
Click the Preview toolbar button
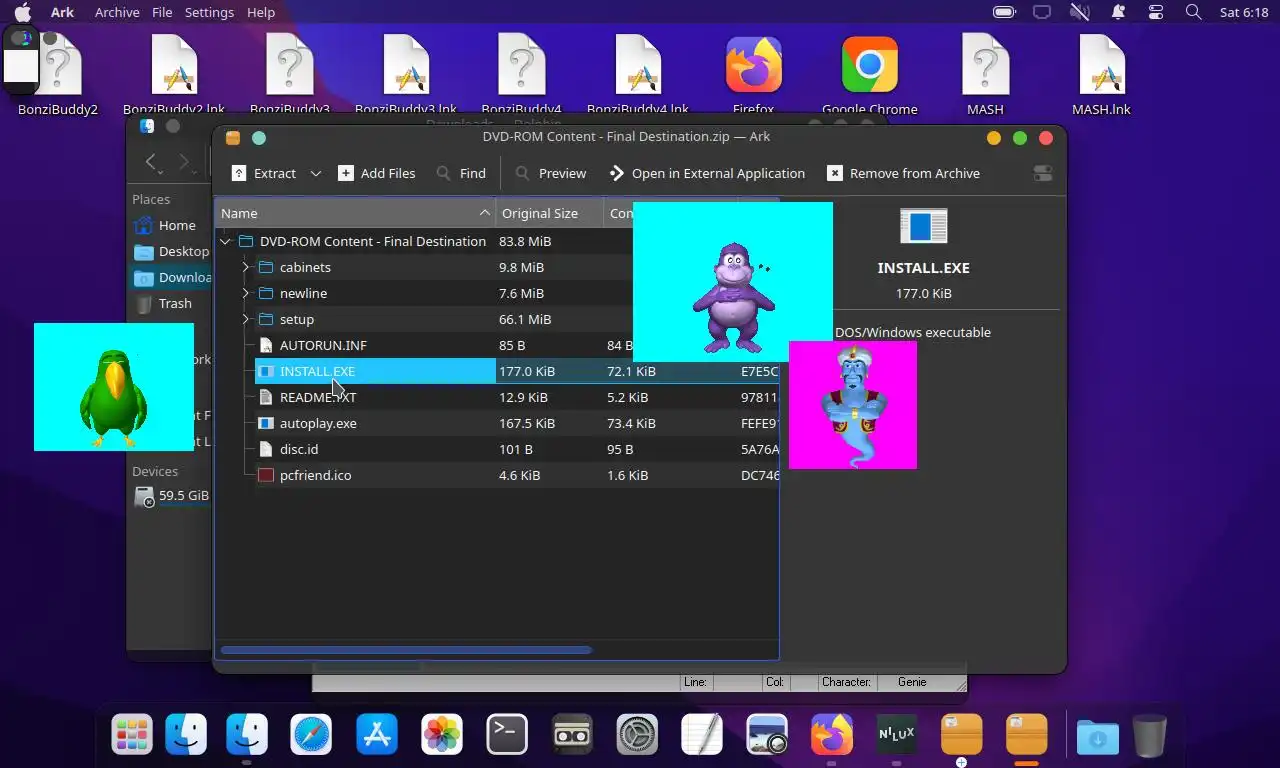pos(550,173)
